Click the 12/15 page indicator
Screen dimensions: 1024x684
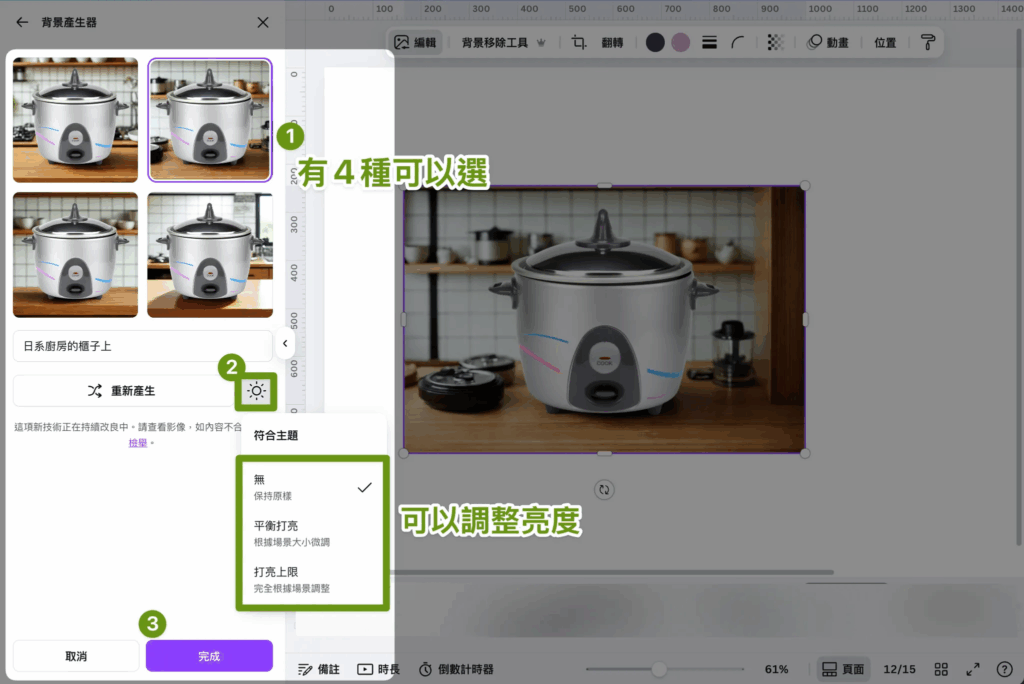899,669
